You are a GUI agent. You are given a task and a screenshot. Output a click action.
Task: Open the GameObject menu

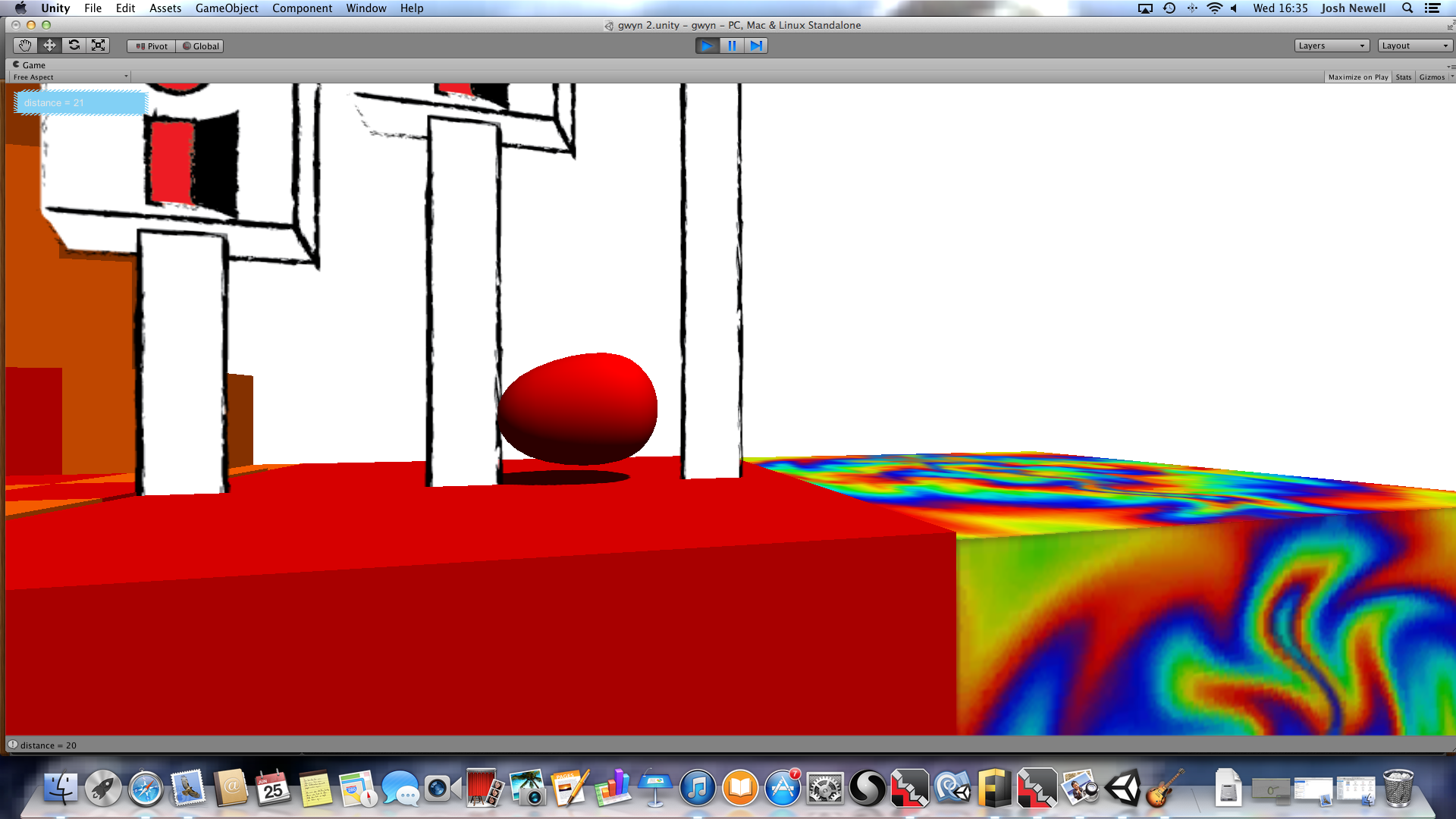coord(226,8)
